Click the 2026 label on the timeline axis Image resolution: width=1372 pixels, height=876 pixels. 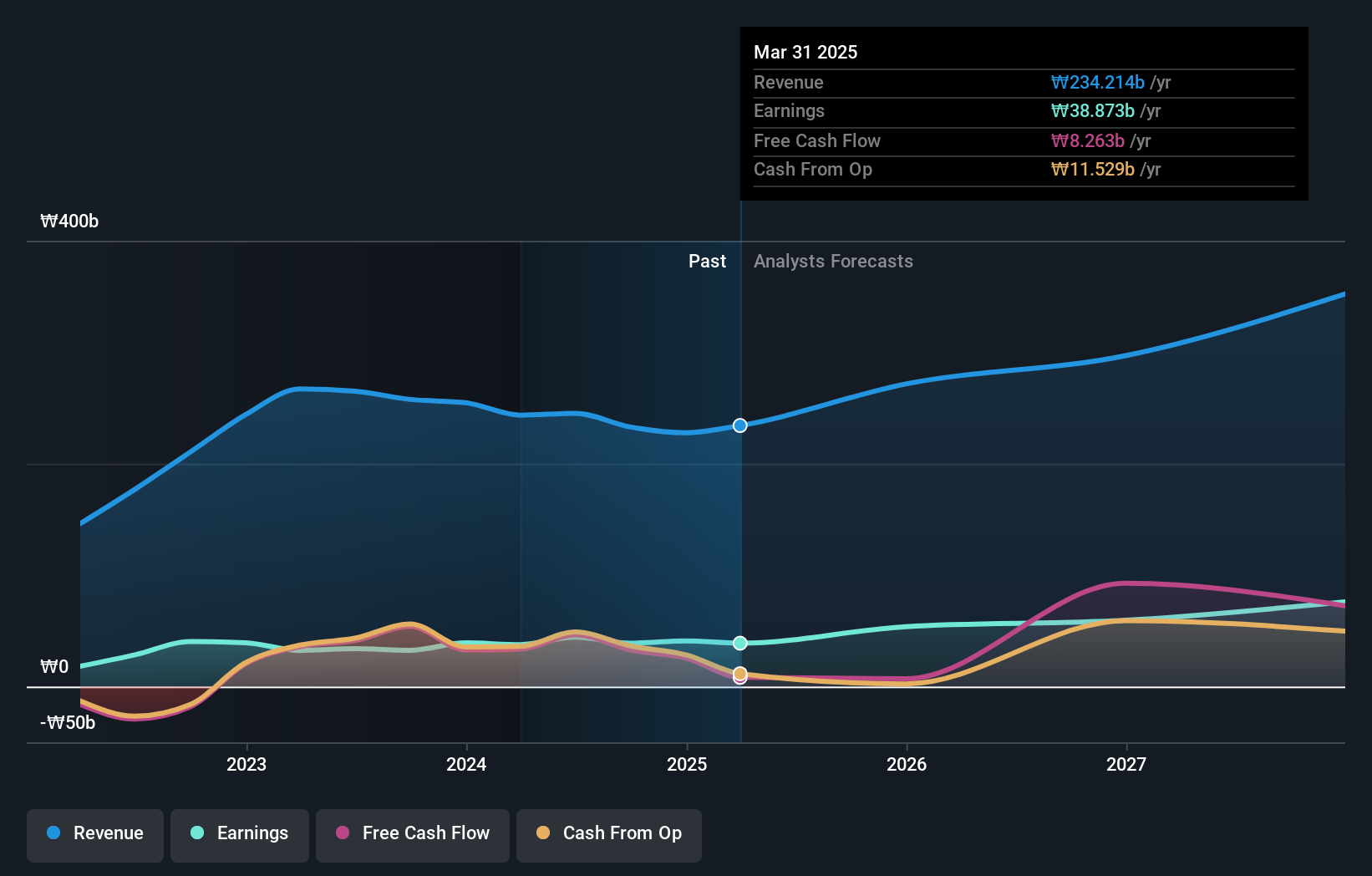[x=907, y=764]
